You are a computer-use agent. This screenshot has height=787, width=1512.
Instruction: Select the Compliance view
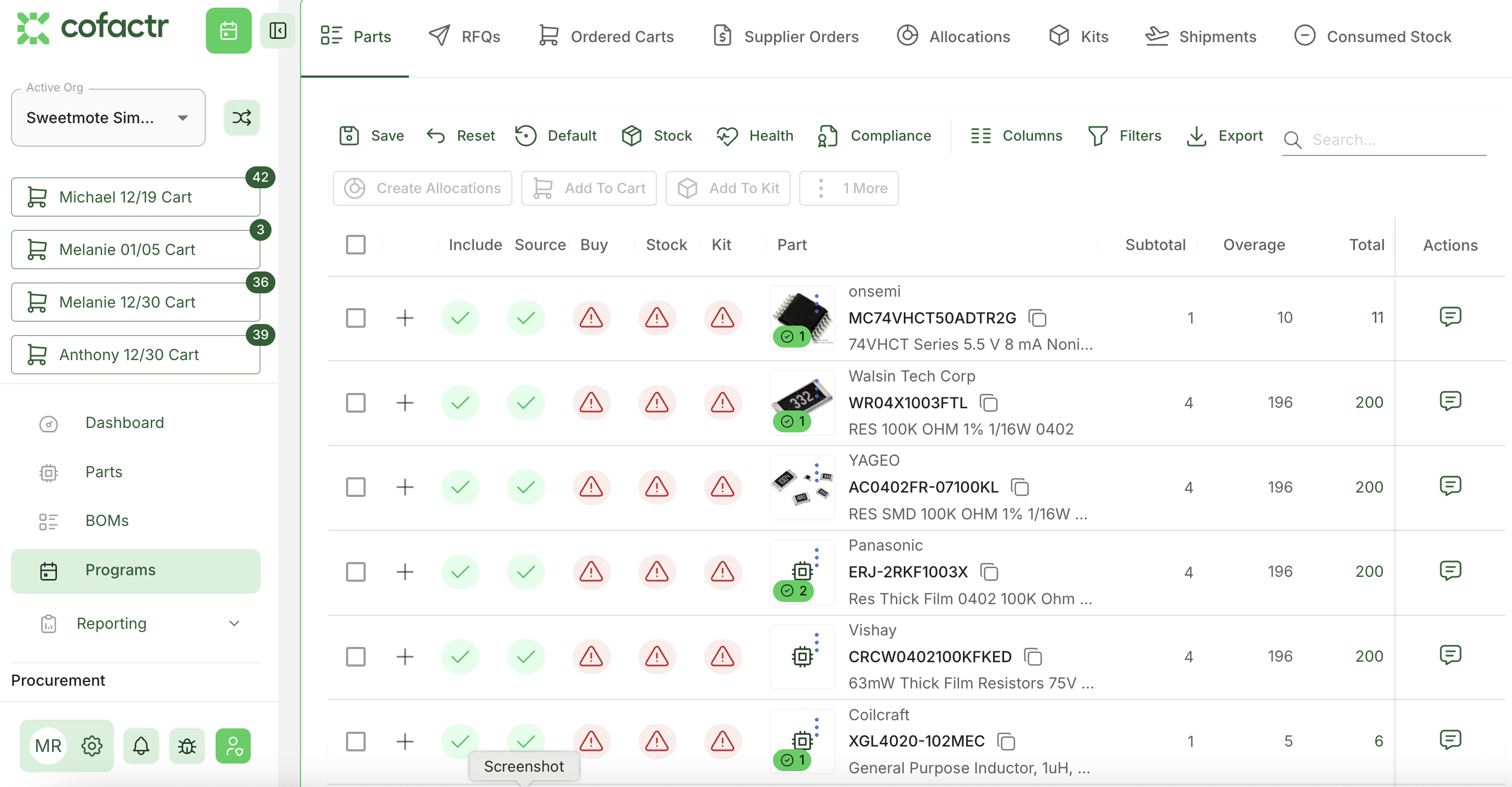(875, 136)
